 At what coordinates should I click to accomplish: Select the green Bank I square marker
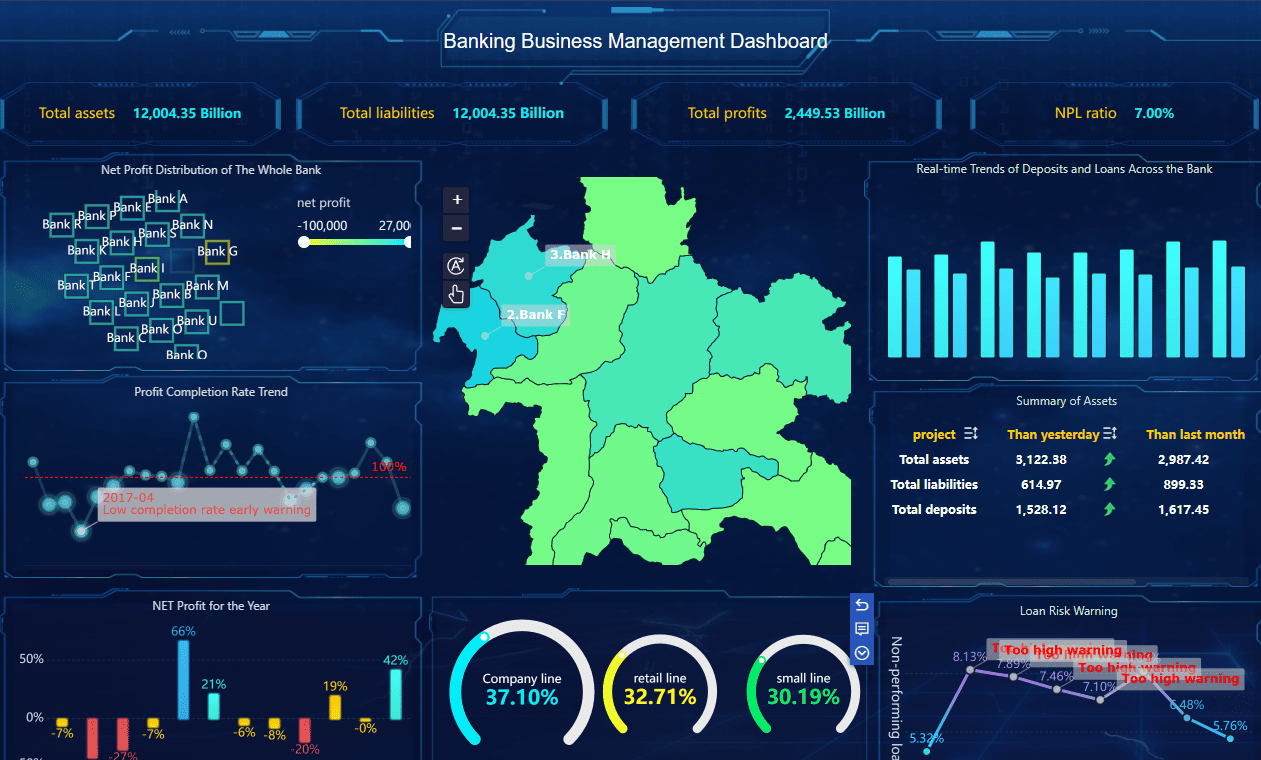(146, 268)
